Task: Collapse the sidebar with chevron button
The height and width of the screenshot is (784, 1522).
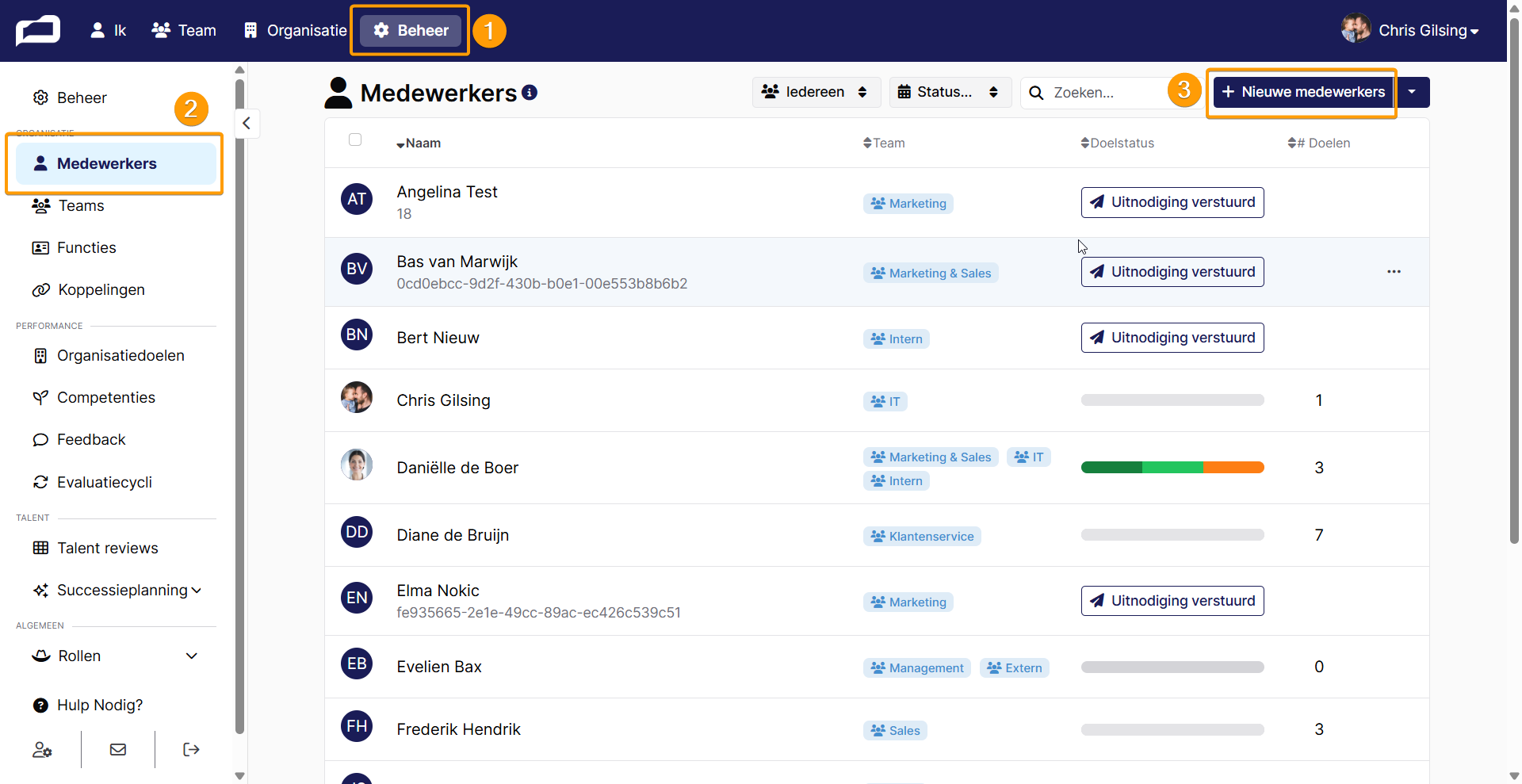Action: (x=247, y=123)
